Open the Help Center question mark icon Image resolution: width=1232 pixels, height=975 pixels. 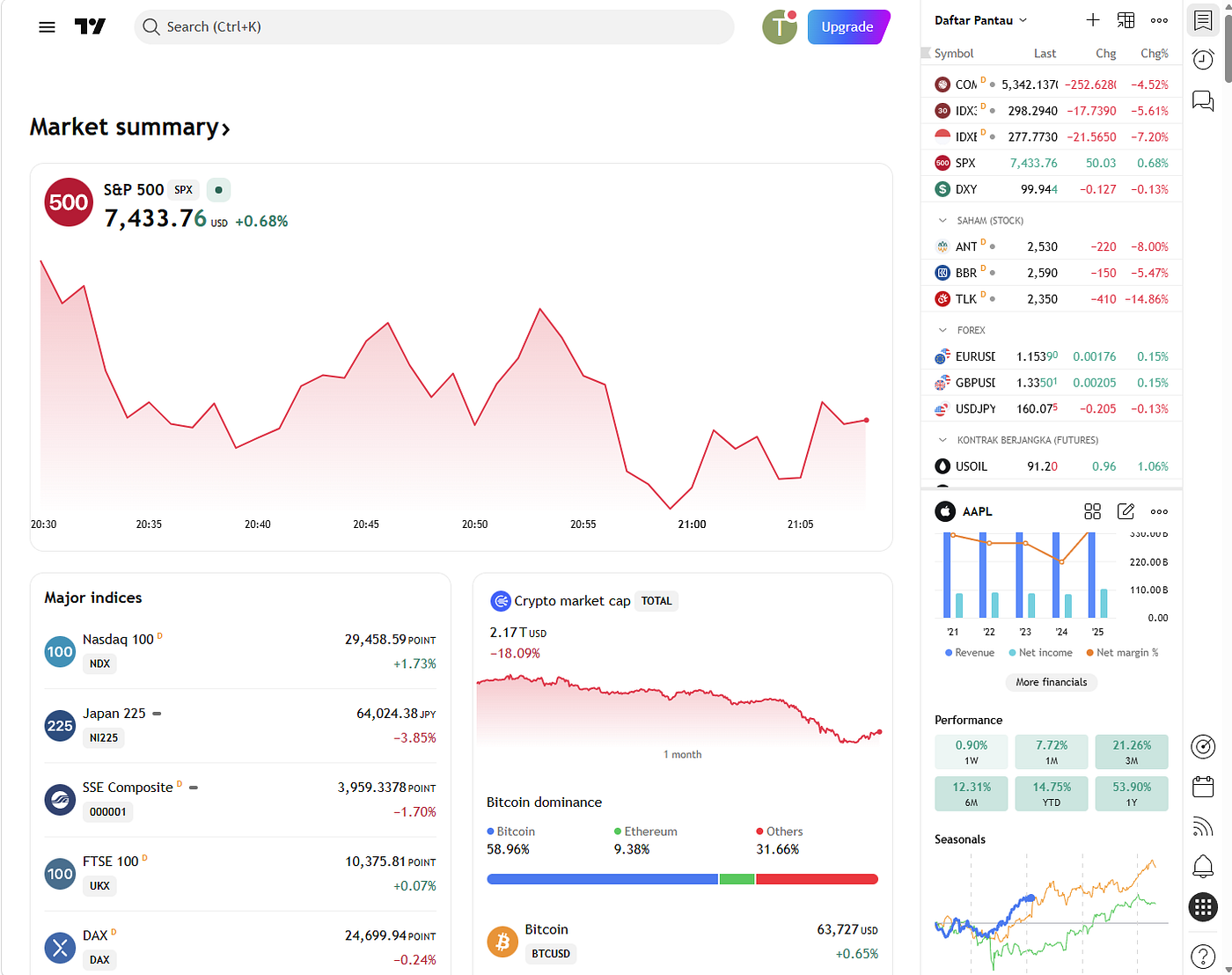[1203, 956]
